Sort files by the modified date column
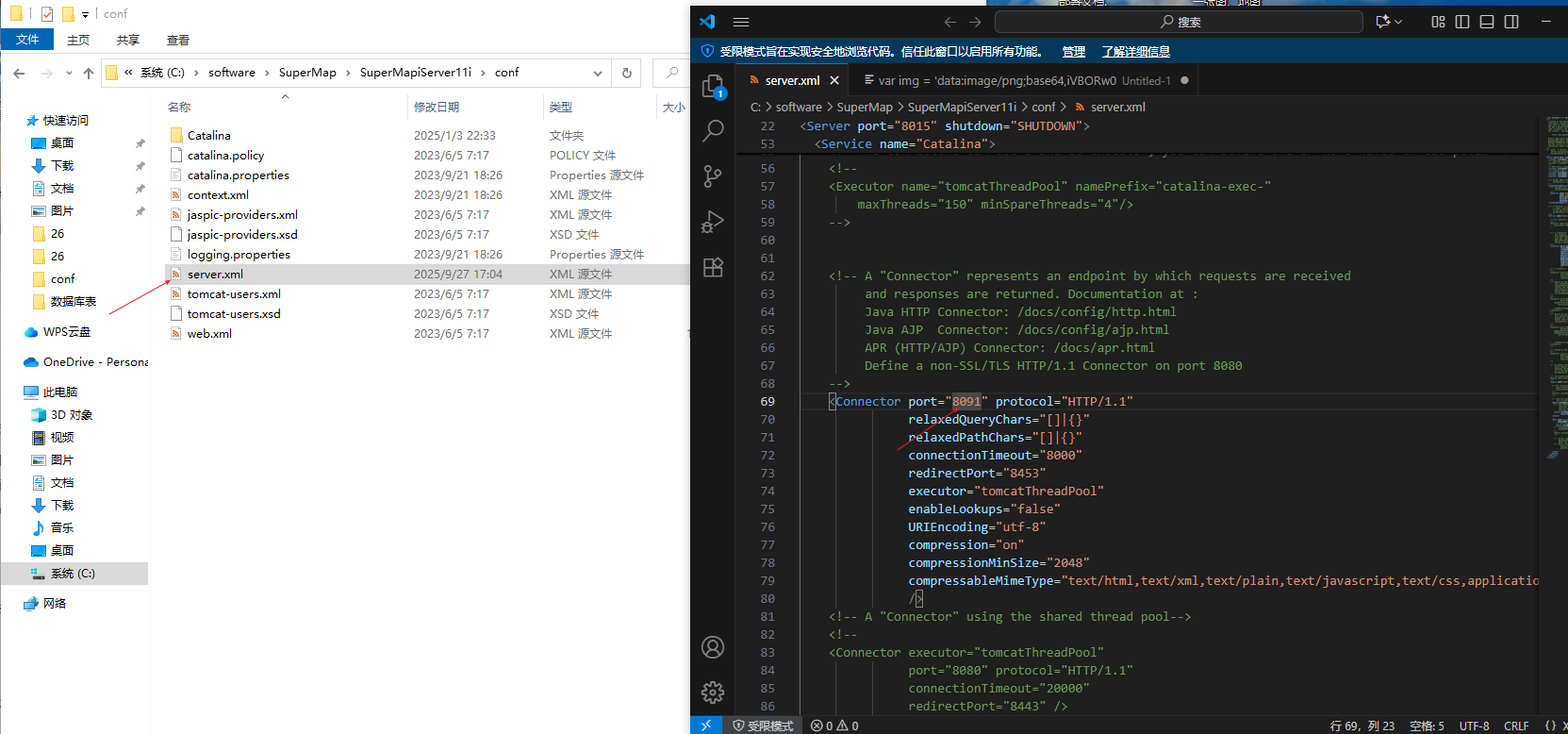This screenshot has width=1568, height=734. [437, 108]
